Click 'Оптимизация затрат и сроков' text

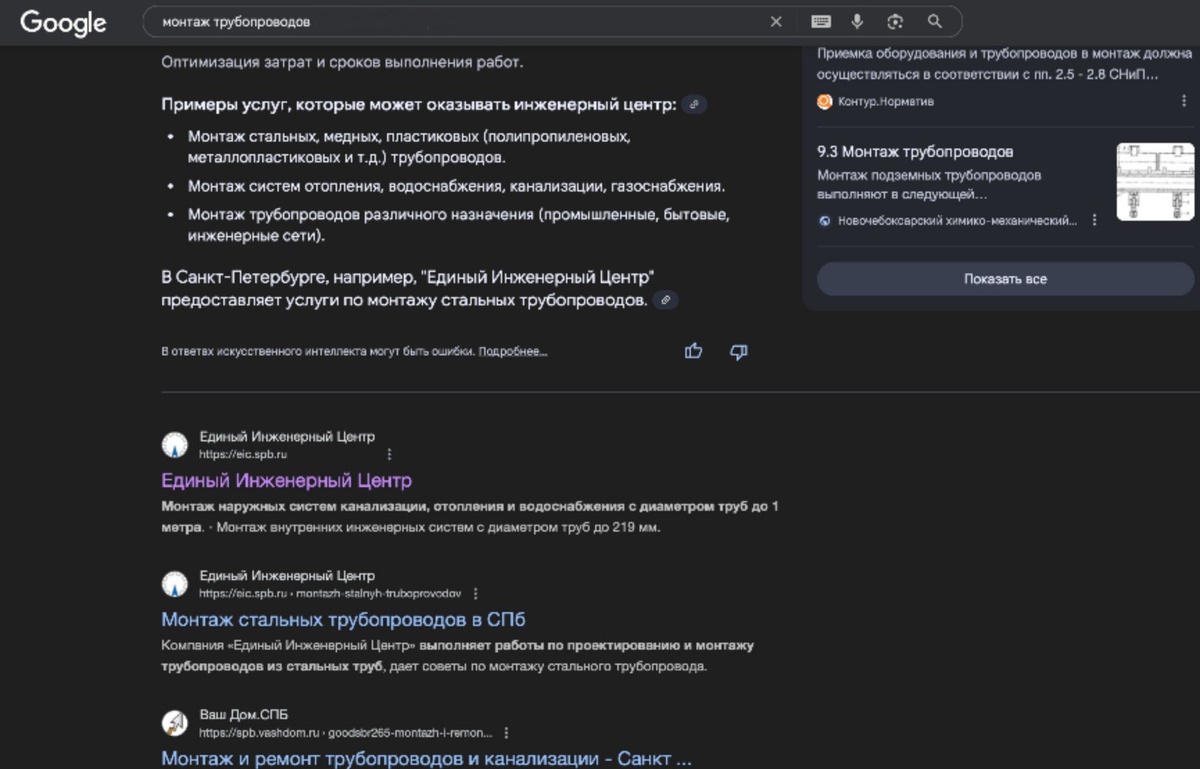click(342, 62)
